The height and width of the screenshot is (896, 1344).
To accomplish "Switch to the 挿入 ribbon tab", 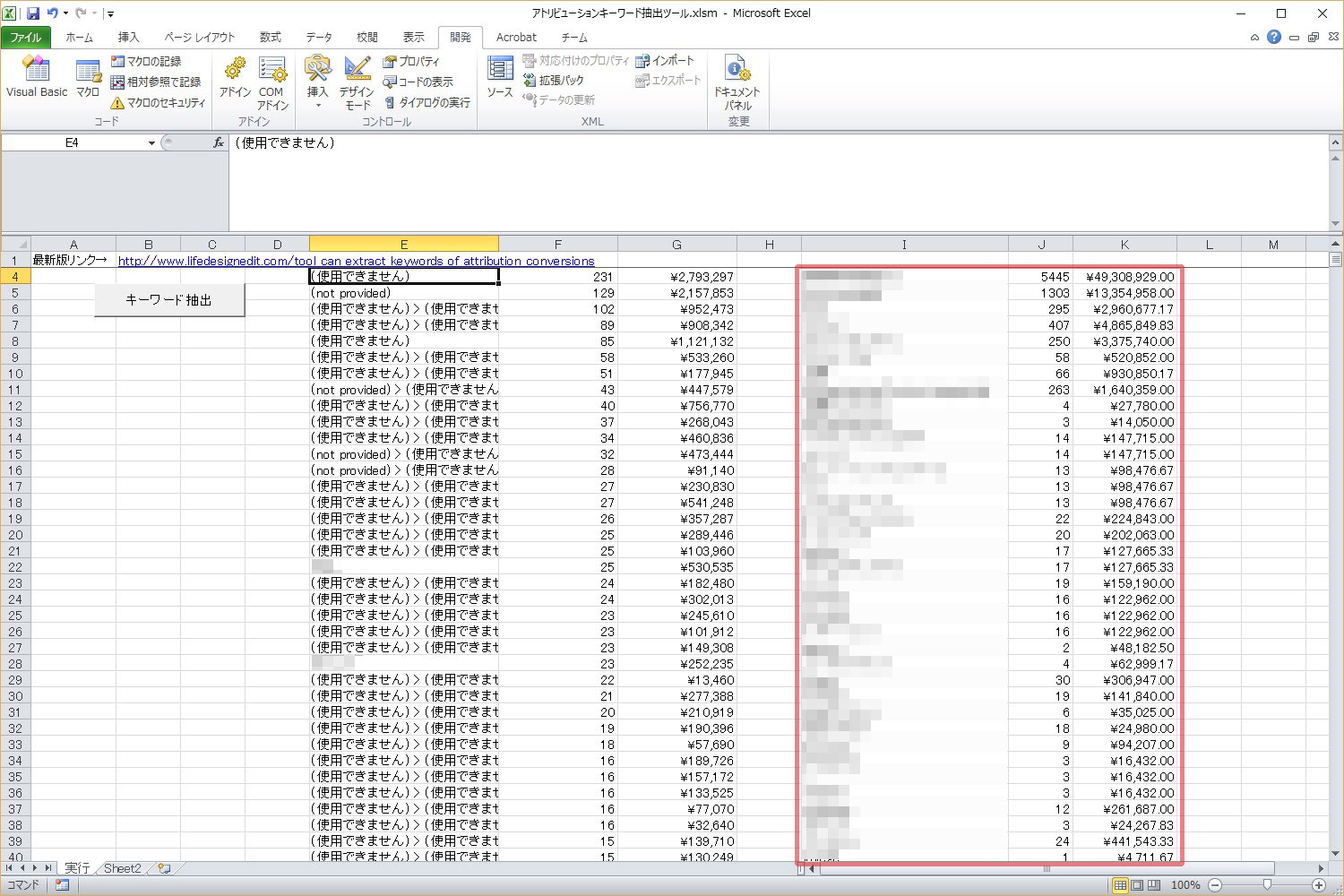I will click(129, 38).
